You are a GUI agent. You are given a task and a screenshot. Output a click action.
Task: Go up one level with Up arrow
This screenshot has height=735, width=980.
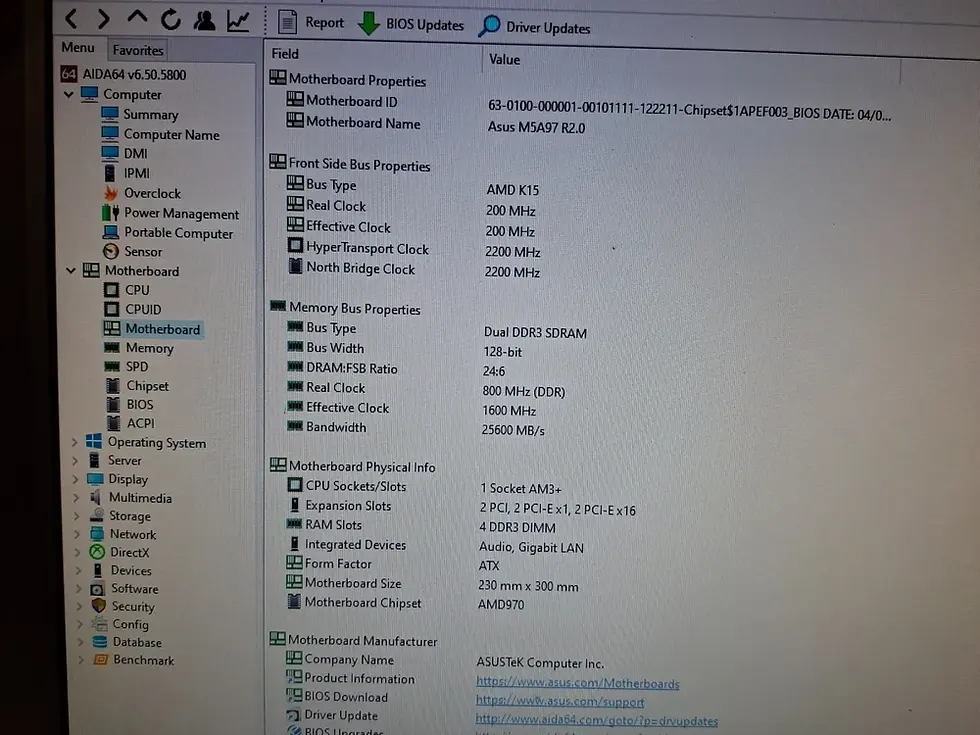pyautogui.click(x=137, y=18)
